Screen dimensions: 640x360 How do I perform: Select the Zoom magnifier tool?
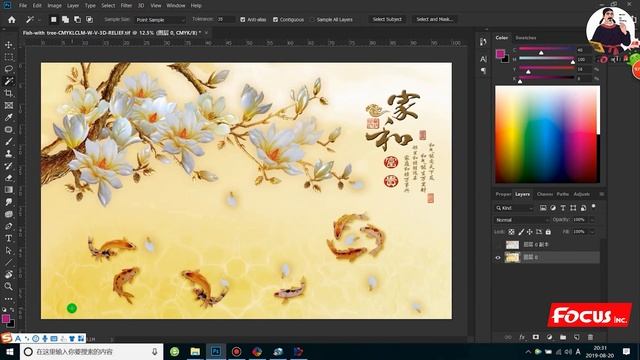point(9,287)
